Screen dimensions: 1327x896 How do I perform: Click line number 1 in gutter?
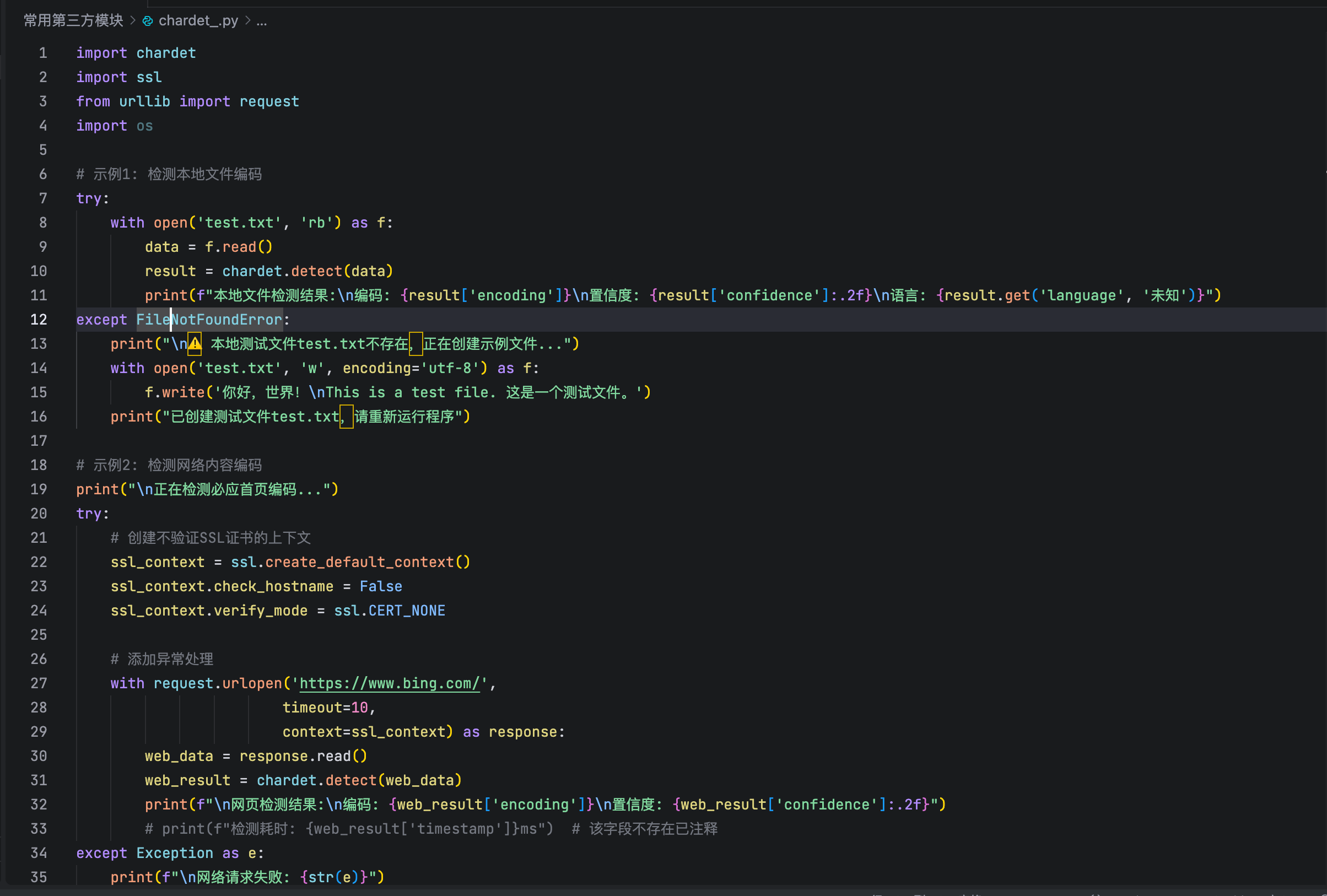point(43,53)
